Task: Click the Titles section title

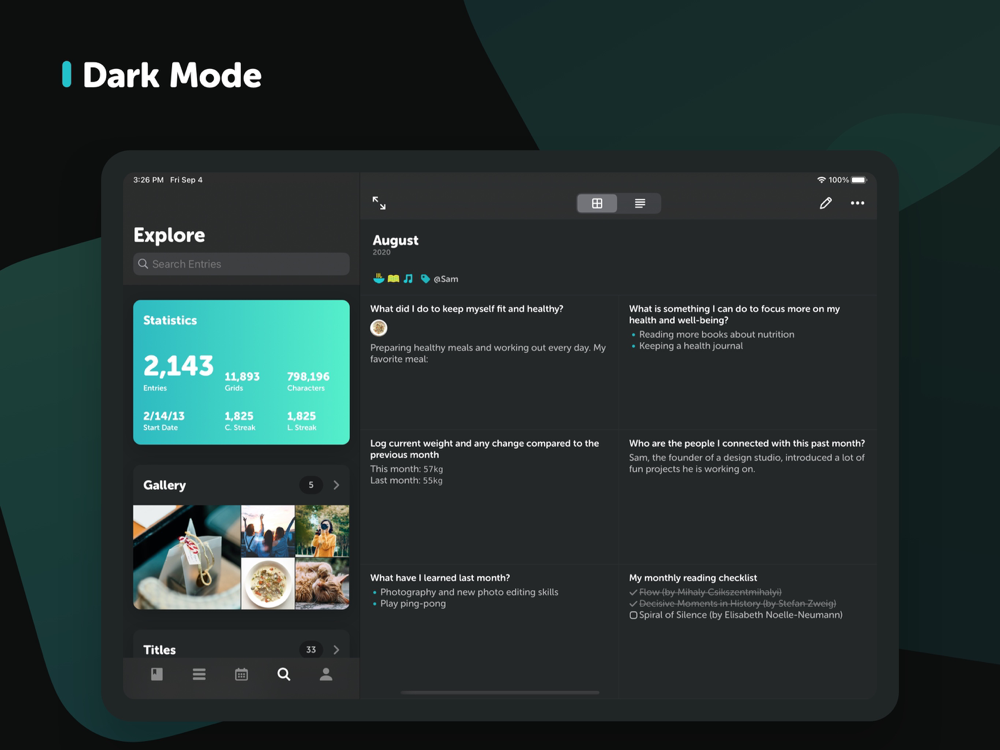Action: (x=159, y=650)
